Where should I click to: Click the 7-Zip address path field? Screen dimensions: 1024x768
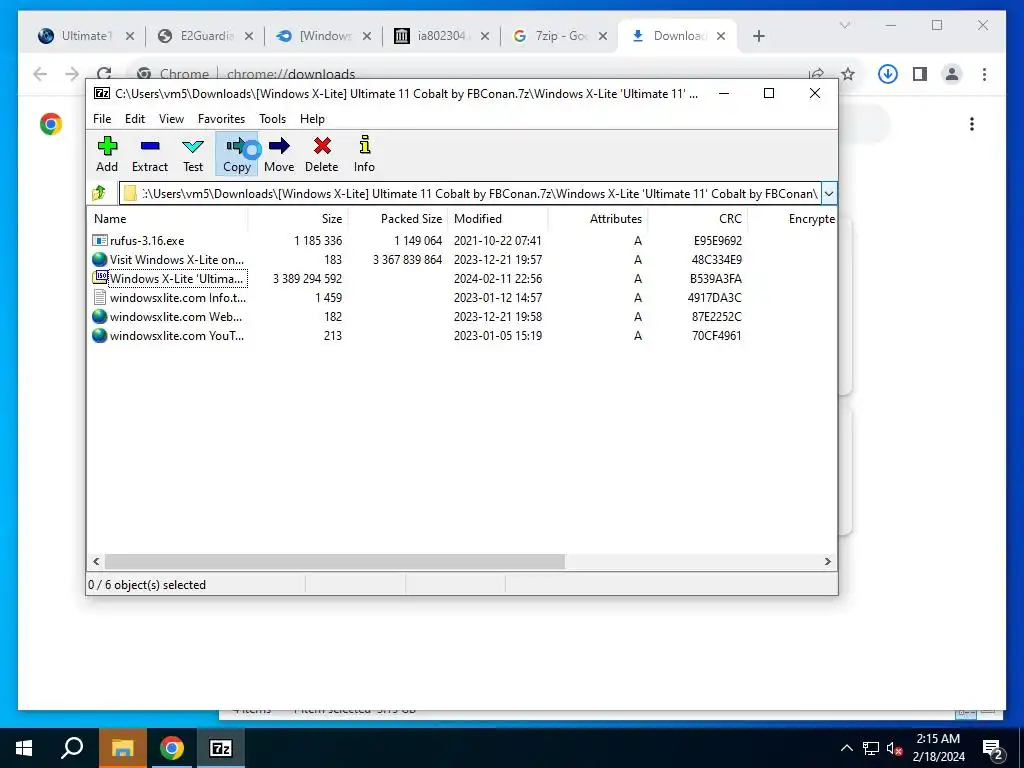click(470, 193)
